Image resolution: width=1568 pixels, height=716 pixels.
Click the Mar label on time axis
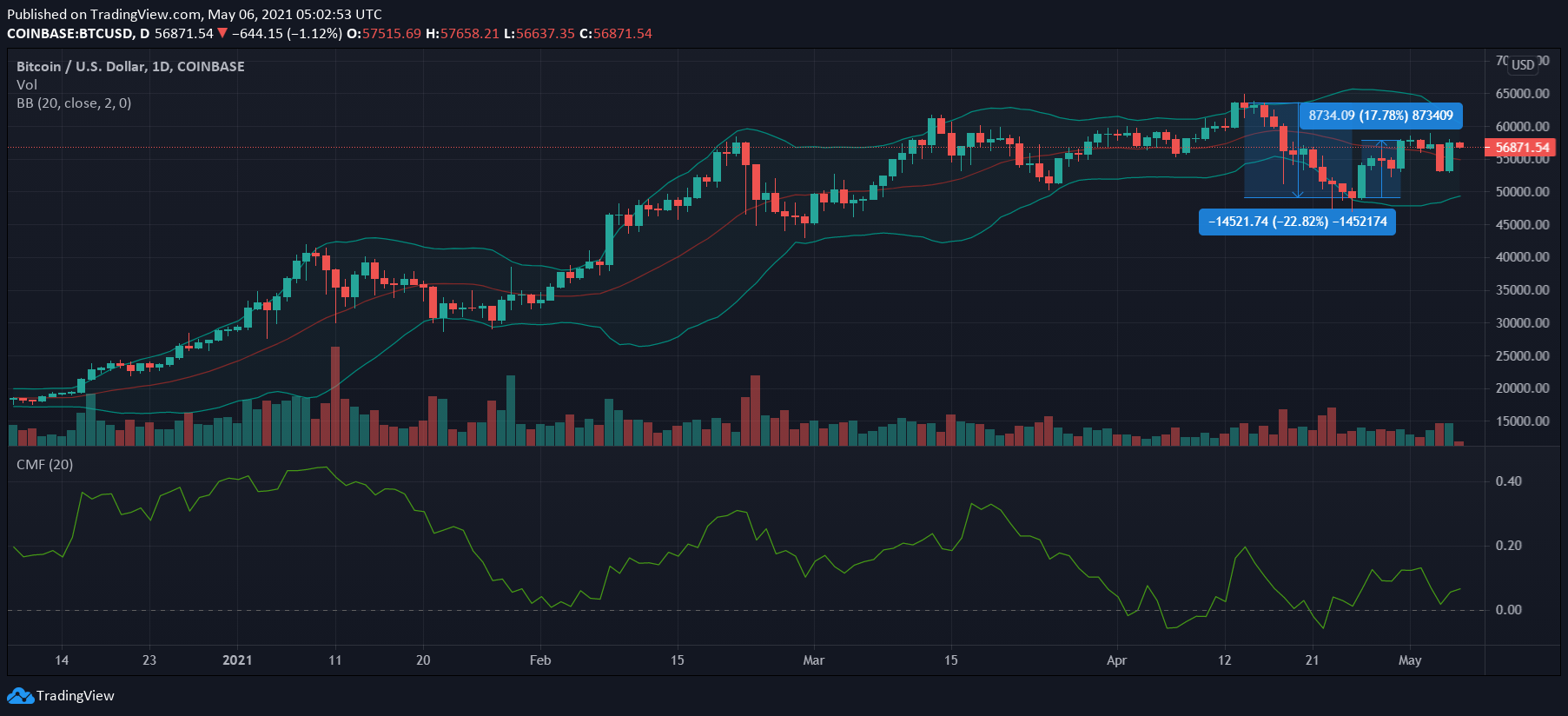(x=814, y=660)
